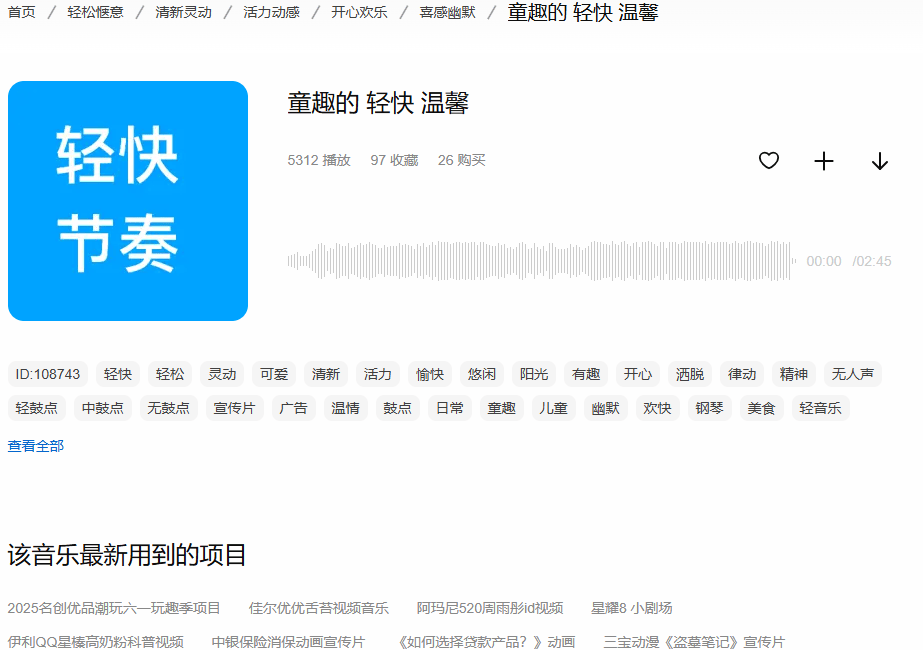923x650 pixels.
Task: Select the 轻鼓点 tag
Action: [36, 409]
